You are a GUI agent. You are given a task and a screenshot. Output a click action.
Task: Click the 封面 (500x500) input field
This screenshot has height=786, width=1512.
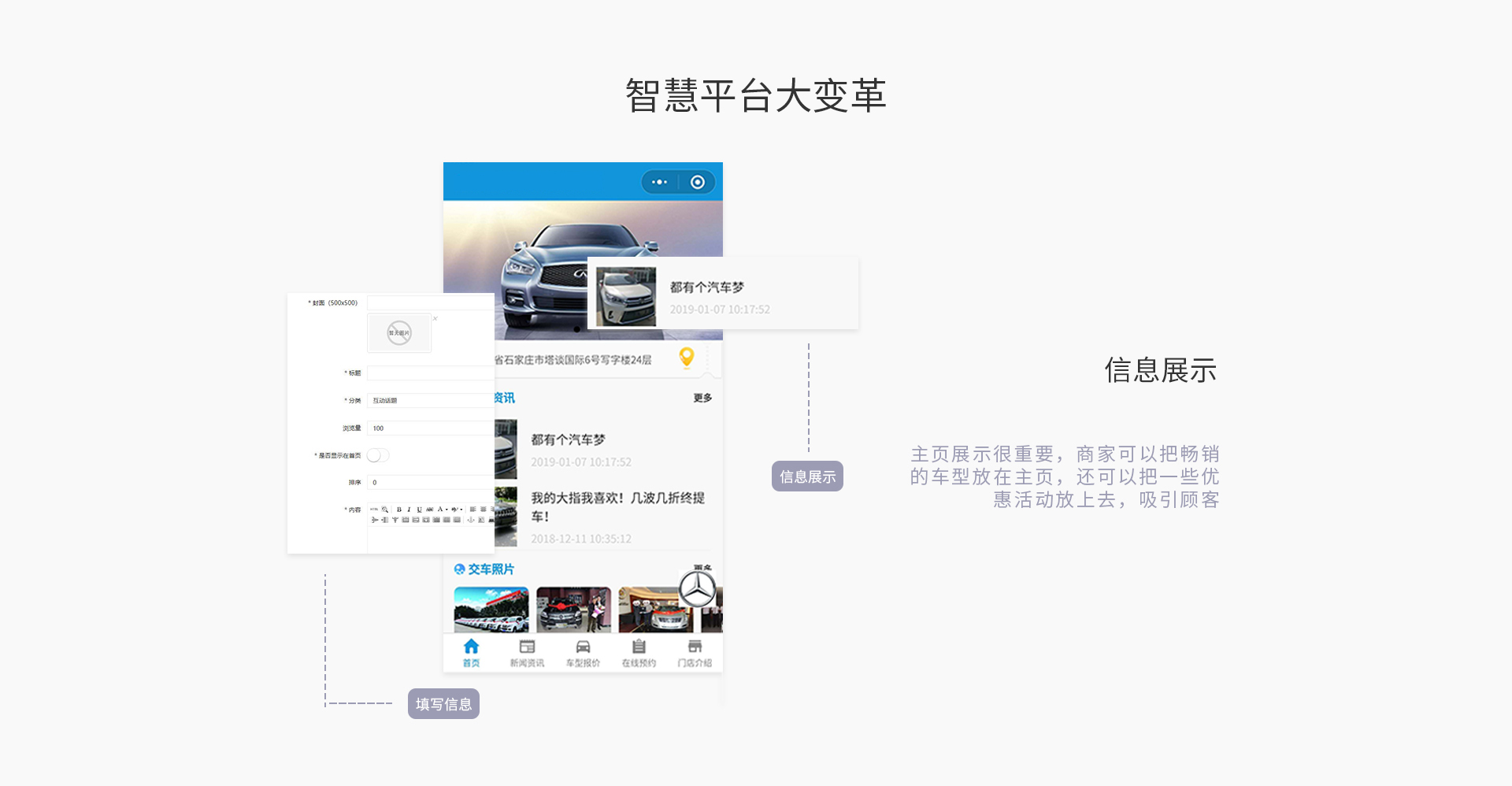click(431, 302)
